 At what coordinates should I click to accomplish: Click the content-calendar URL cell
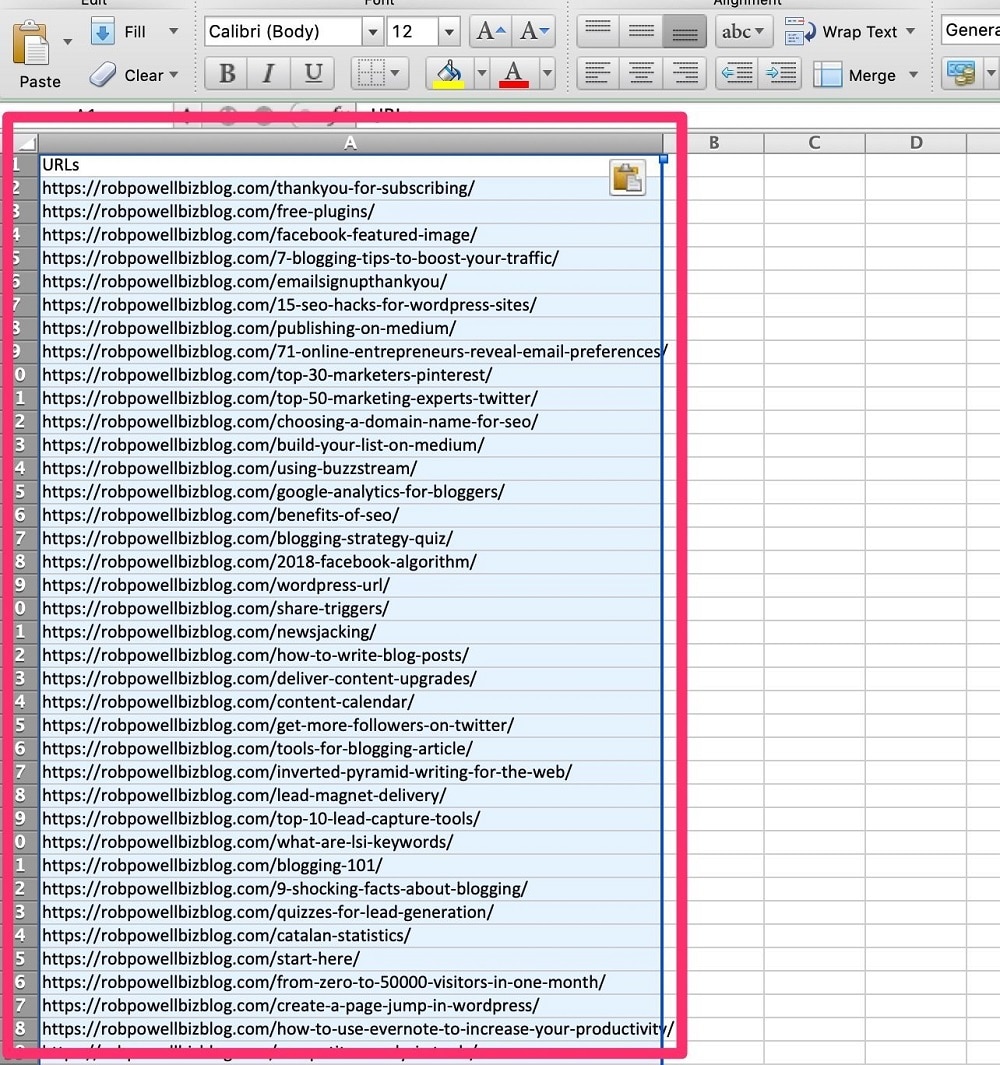pos(351,702)
